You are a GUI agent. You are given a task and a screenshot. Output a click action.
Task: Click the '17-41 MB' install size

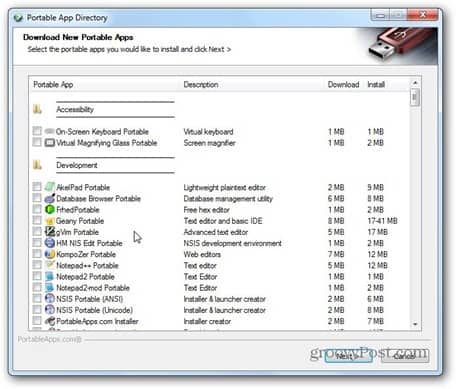pyautogui.click(x=382, y=221)
